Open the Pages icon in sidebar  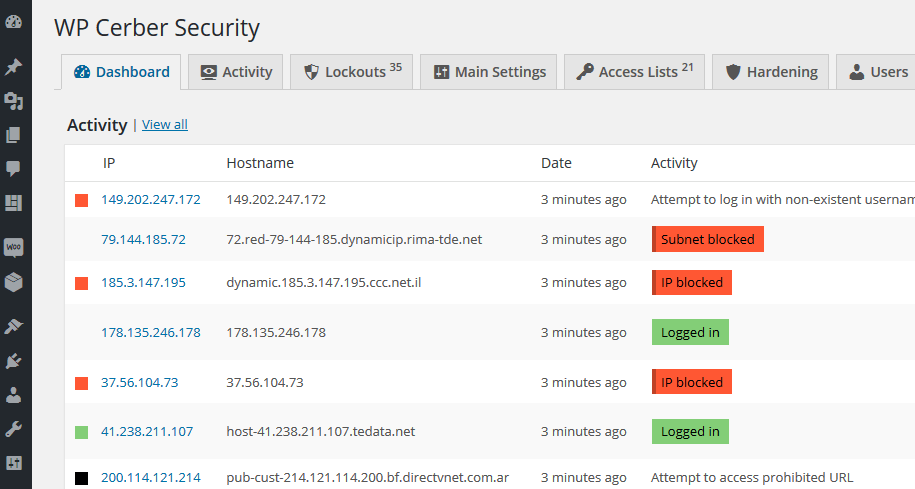click(13, 135)
